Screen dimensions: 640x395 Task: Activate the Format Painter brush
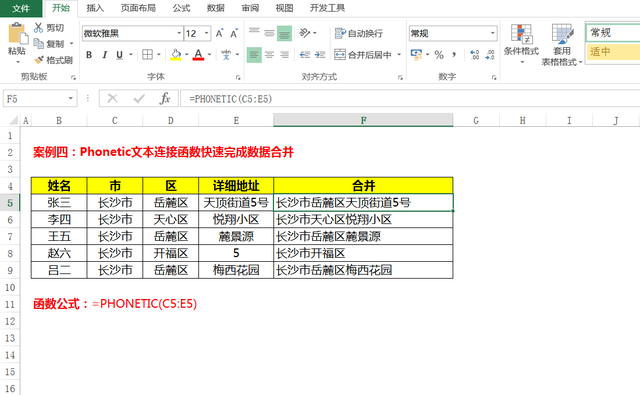click(39, 60)
